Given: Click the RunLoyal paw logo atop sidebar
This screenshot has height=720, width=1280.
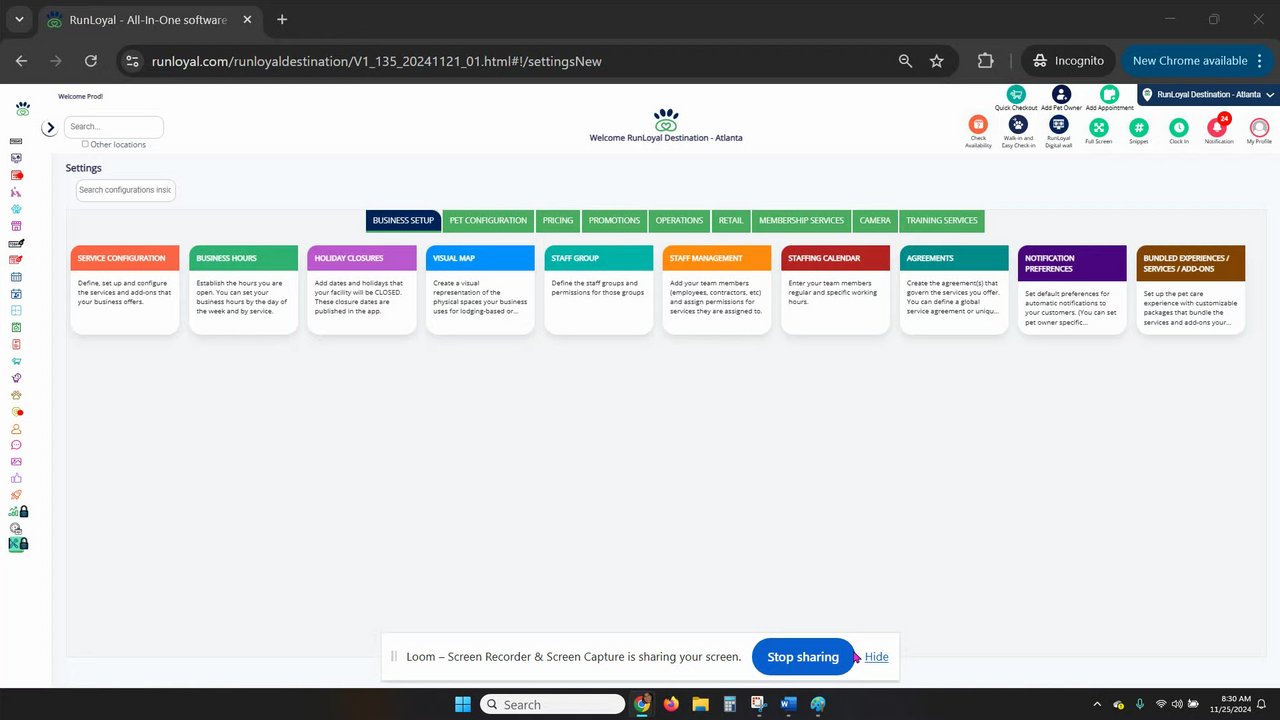Looking at the screenshot, I should (22, 108).
